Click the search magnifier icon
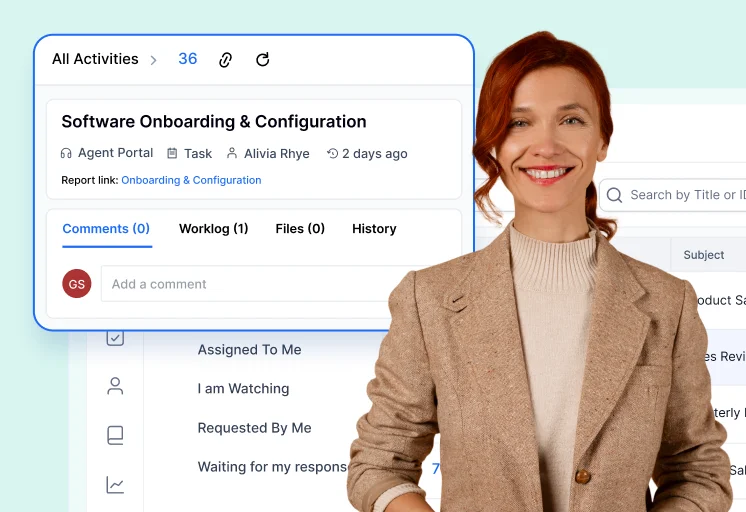This screenshot has width=746, height=512. 615,195
